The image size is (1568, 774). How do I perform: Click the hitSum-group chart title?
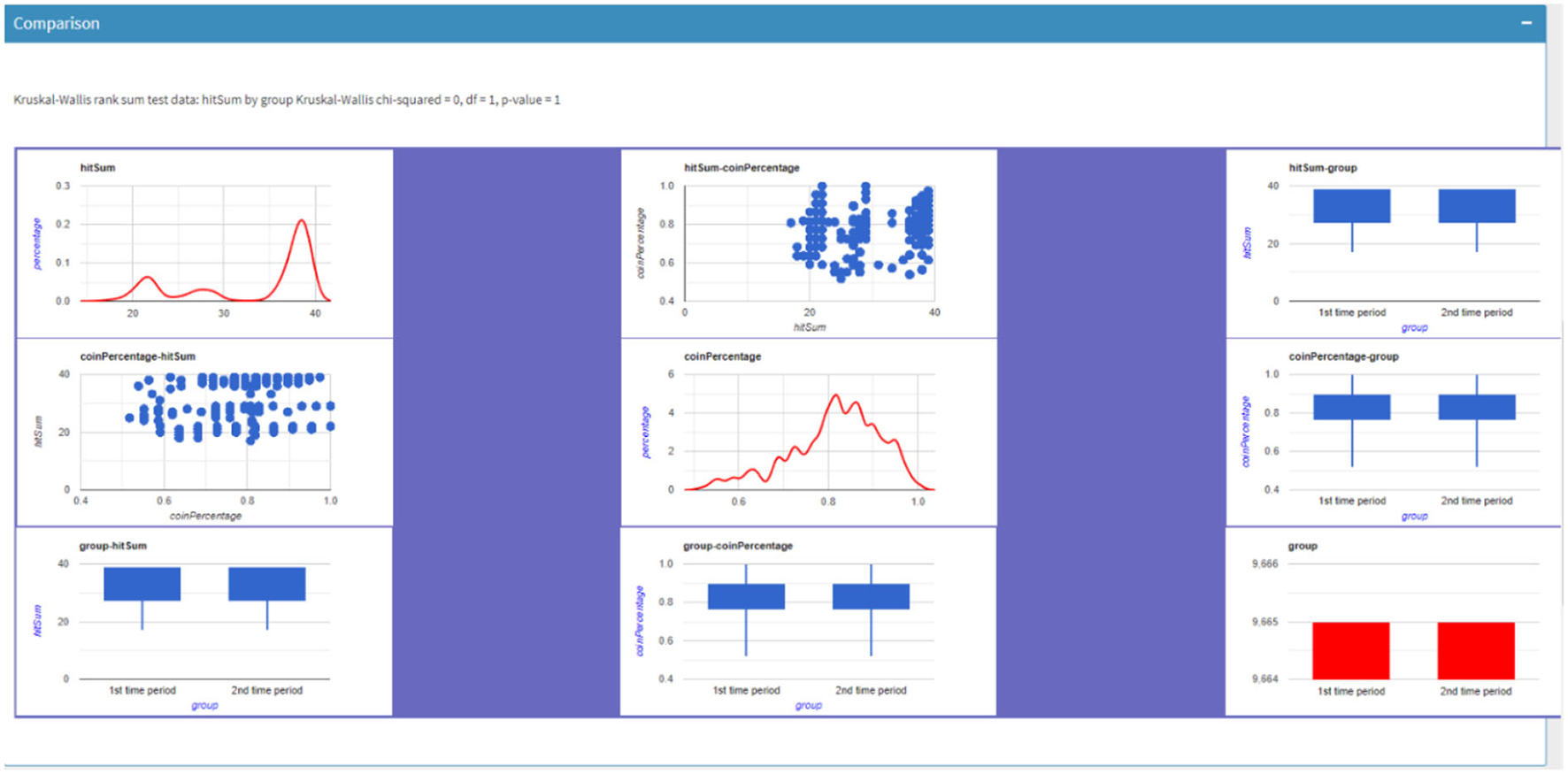click(x=1323, y=168)
